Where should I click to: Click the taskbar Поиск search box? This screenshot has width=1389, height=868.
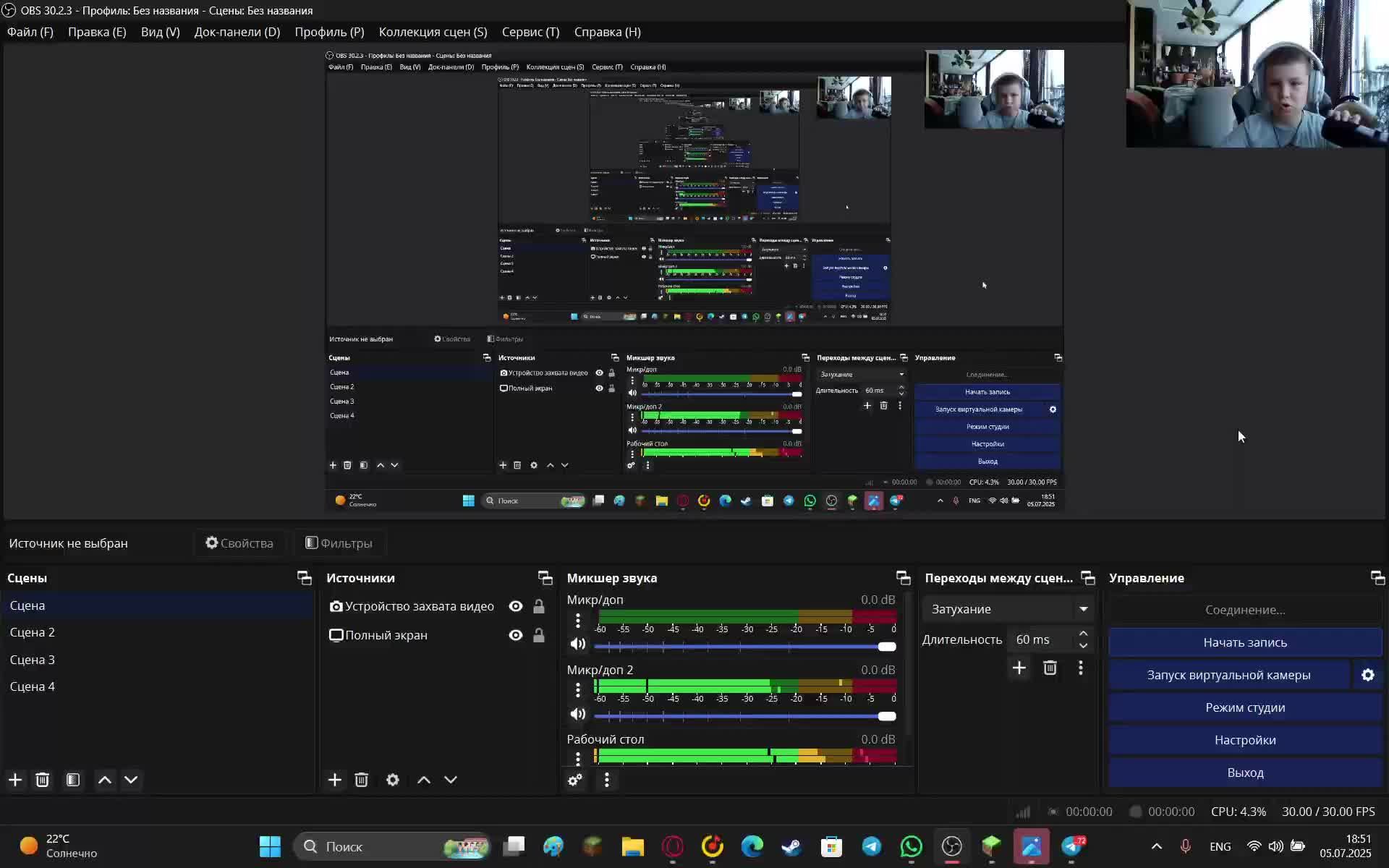[392, 846]
